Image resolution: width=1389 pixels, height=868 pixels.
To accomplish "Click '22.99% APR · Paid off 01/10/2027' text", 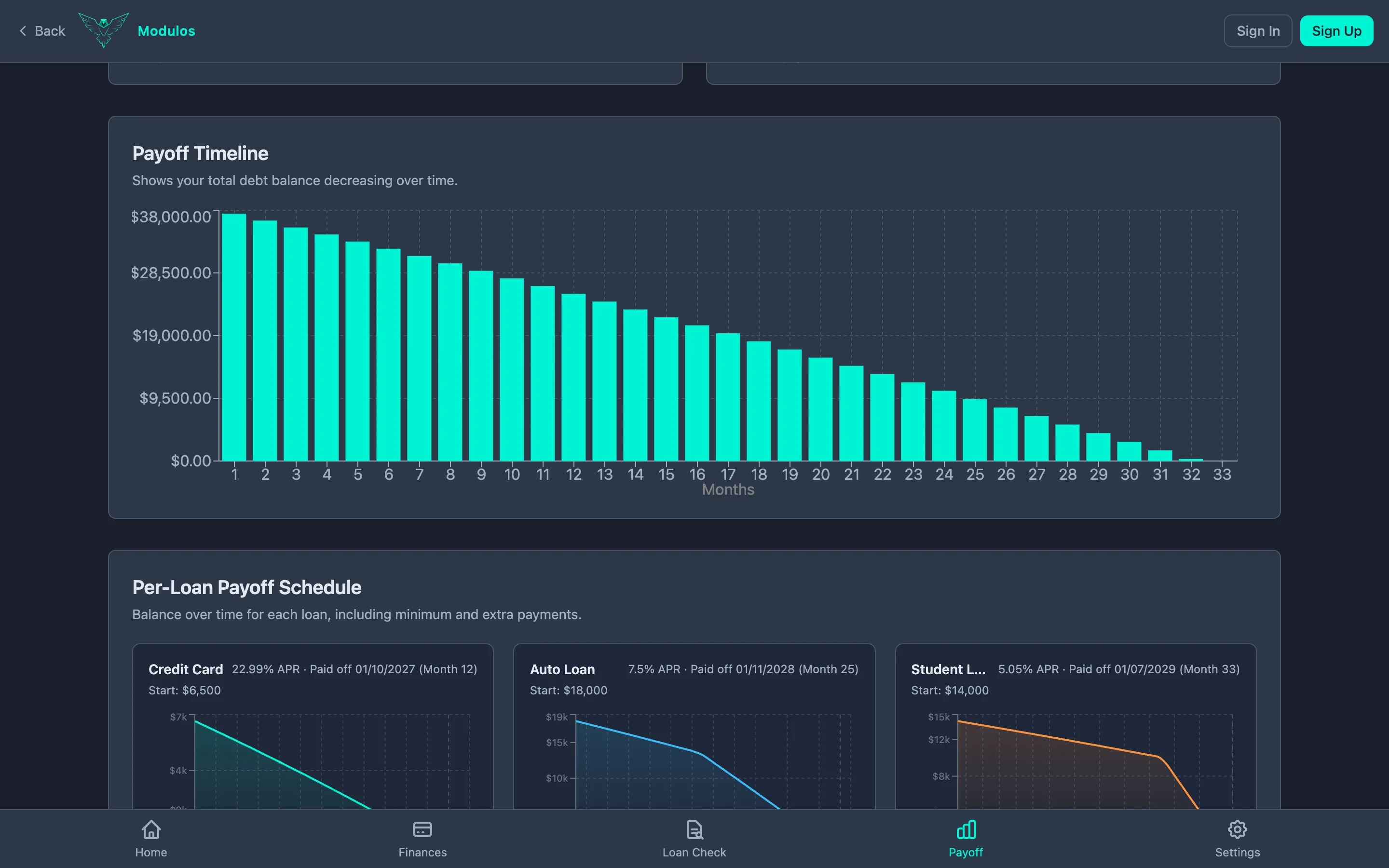I will pos(324,669).
